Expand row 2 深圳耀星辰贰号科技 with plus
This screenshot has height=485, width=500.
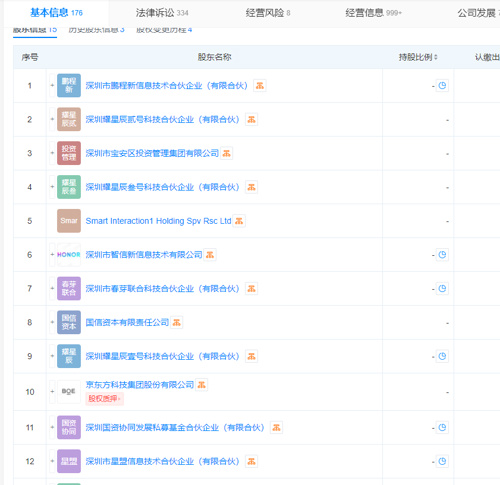point(52,119)
